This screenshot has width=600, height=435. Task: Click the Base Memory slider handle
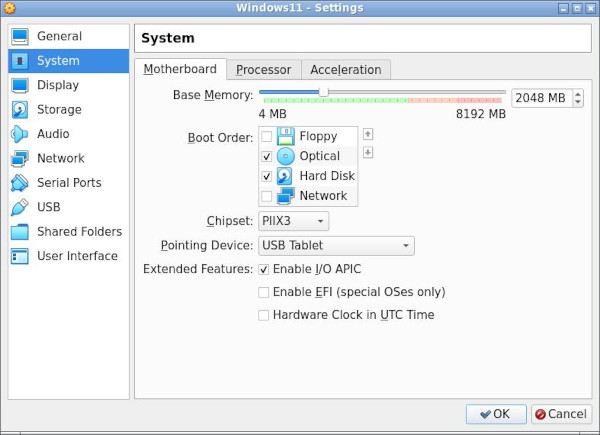click(x=323, y=92)
